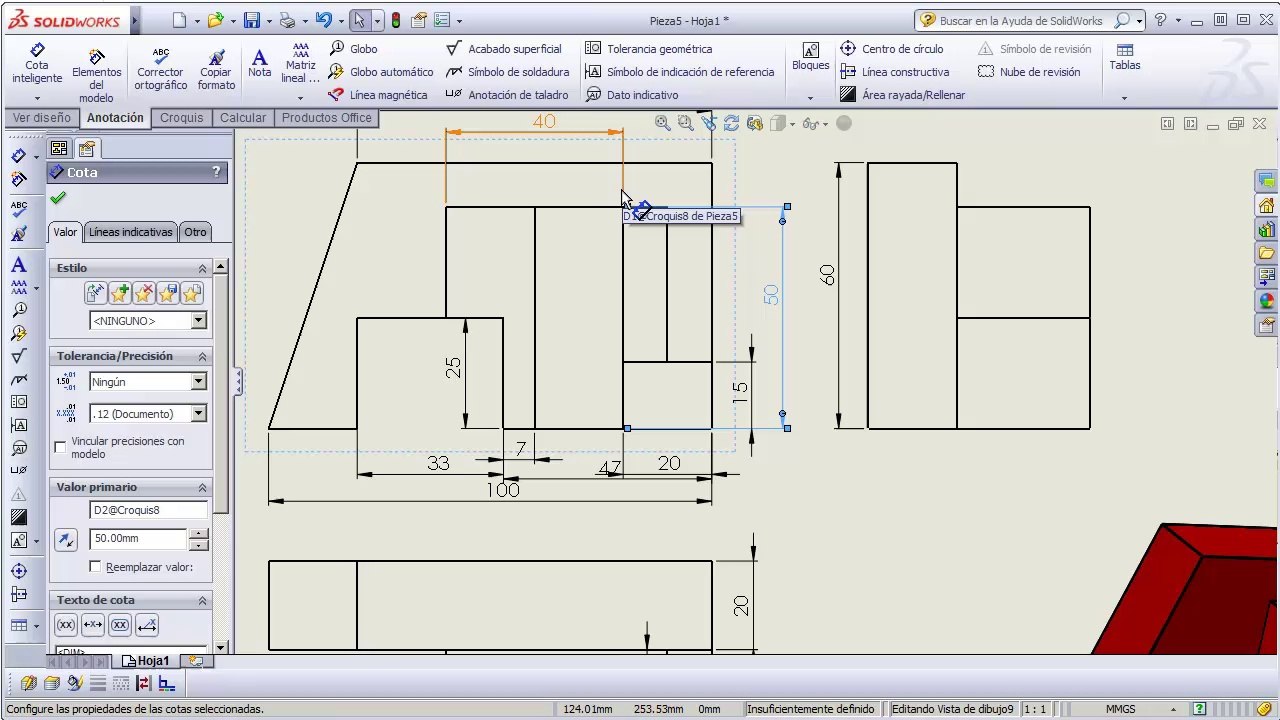1280x720 pixels.
Task: Click the New document icon
Action: point(179,20)
